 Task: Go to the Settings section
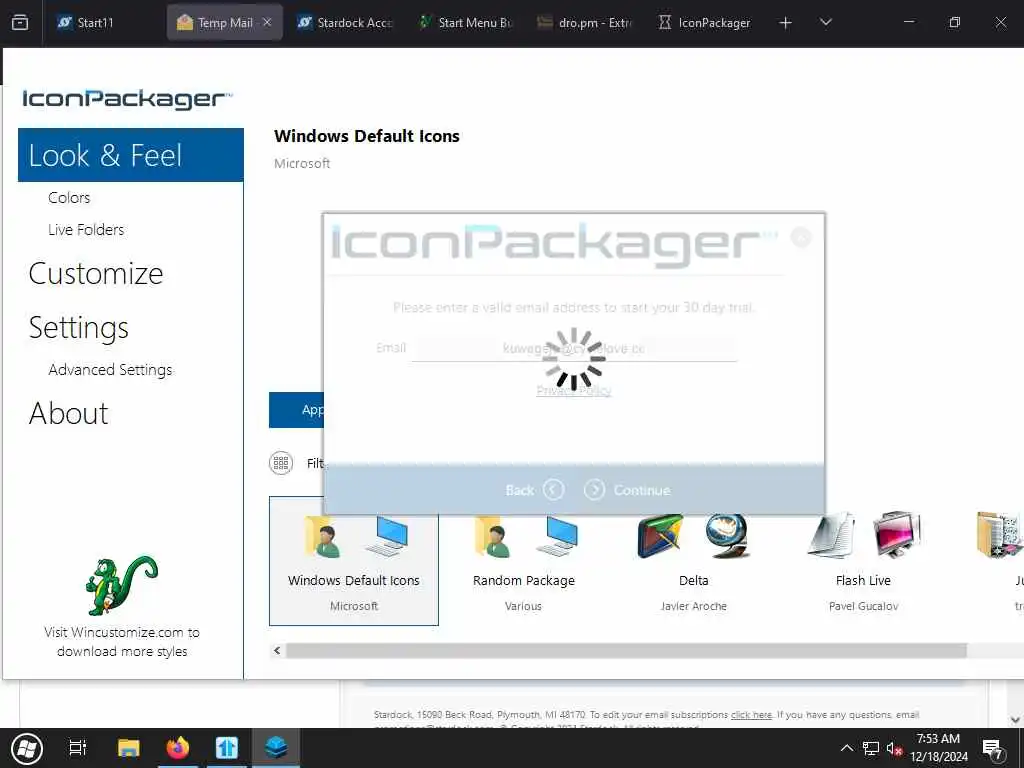click(x=78, y=327)
